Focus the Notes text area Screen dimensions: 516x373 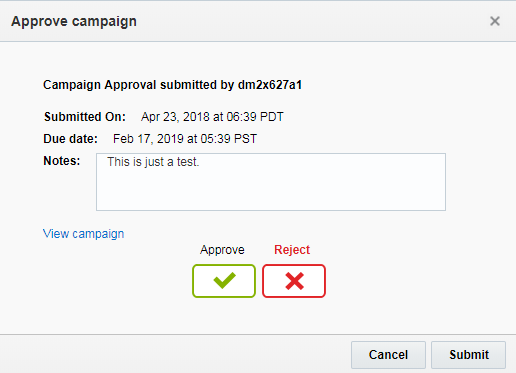271,182
